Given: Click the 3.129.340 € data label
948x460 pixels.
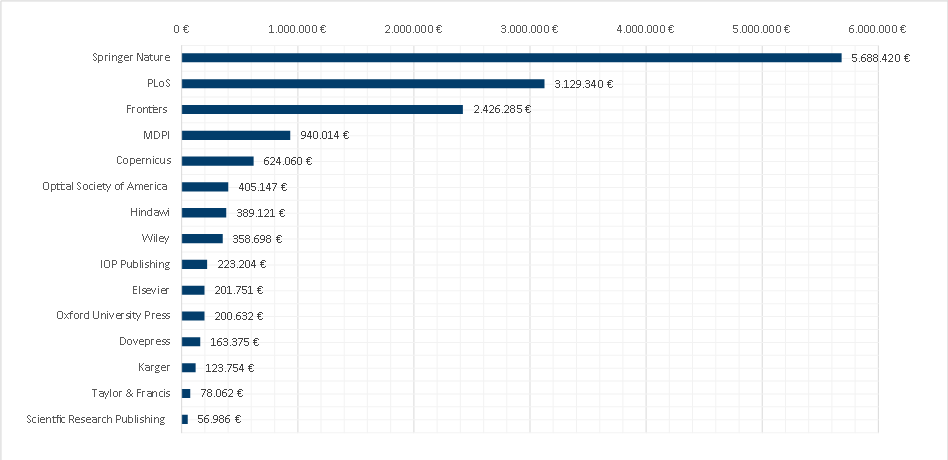Looking at the screenshot, I should click(583, 84).
